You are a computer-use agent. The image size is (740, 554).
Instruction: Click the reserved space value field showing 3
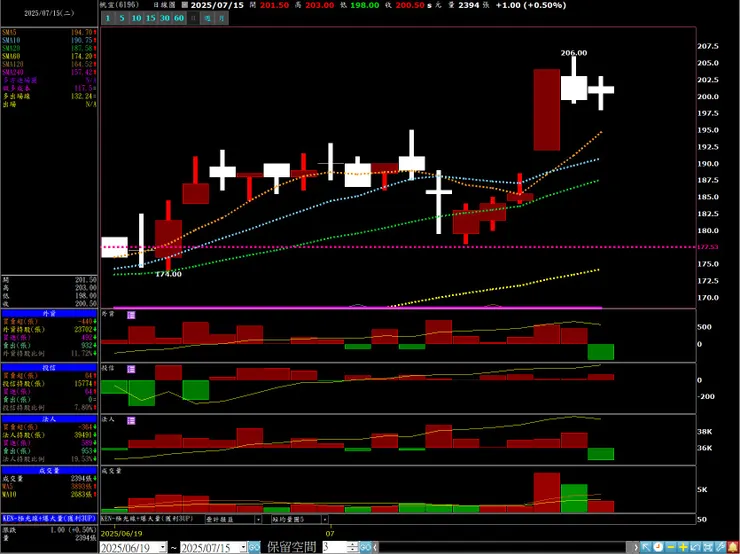(336, 547)
